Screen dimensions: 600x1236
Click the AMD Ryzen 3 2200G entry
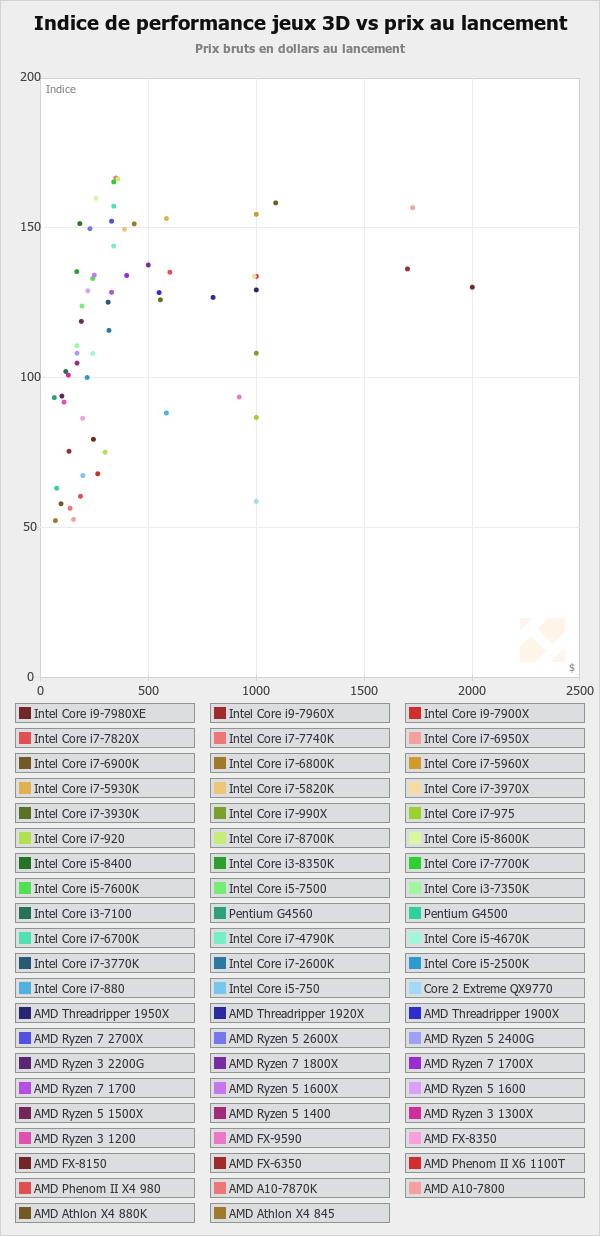point(105,1063)
